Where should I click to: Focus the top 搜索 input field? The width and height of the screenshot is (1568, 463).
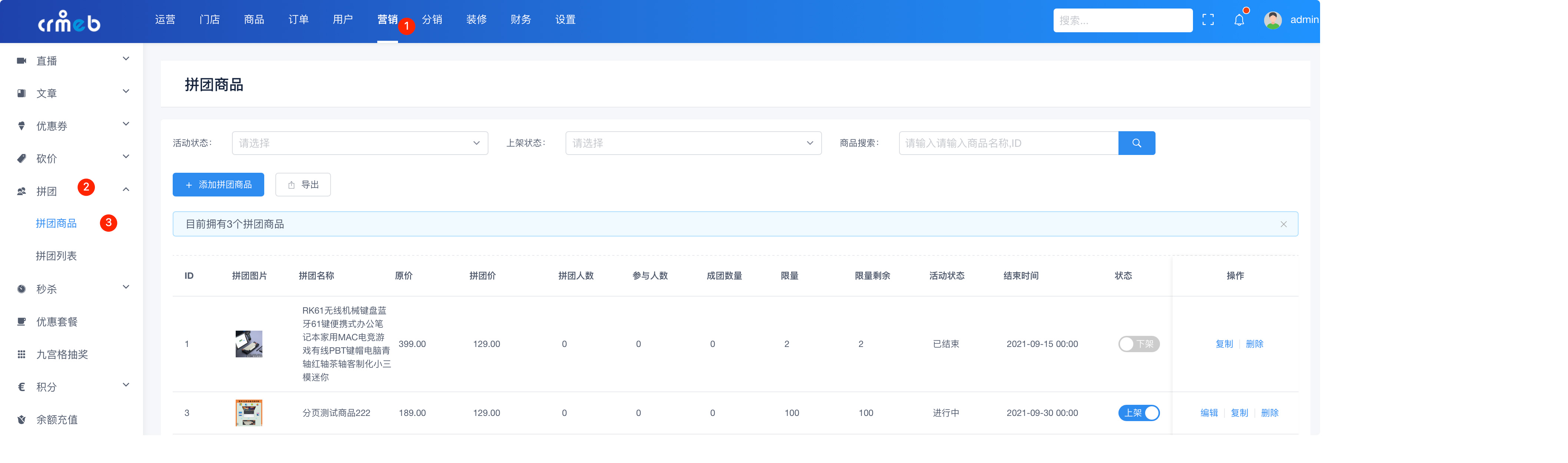(x=1123, y=20)
